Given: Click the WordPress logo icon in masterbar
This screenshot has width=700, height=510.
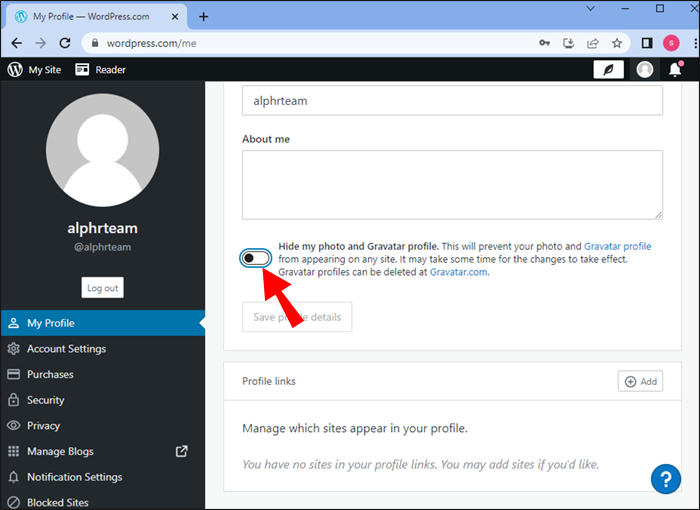Looking at the screenshot, I should click(x=15, y=69).
